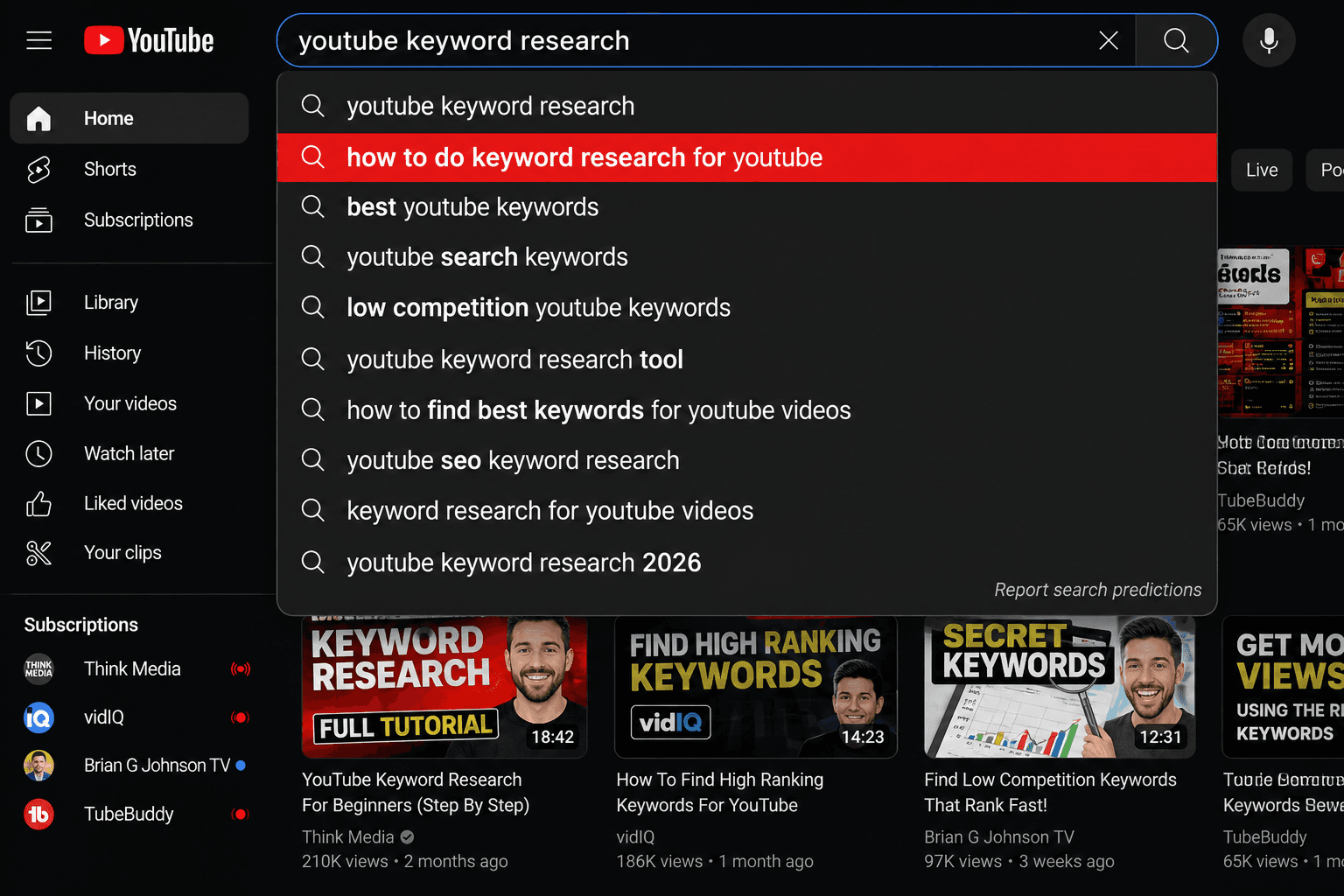Play Keyword Research Full Tutorial thumbnail

coord(444,687)
